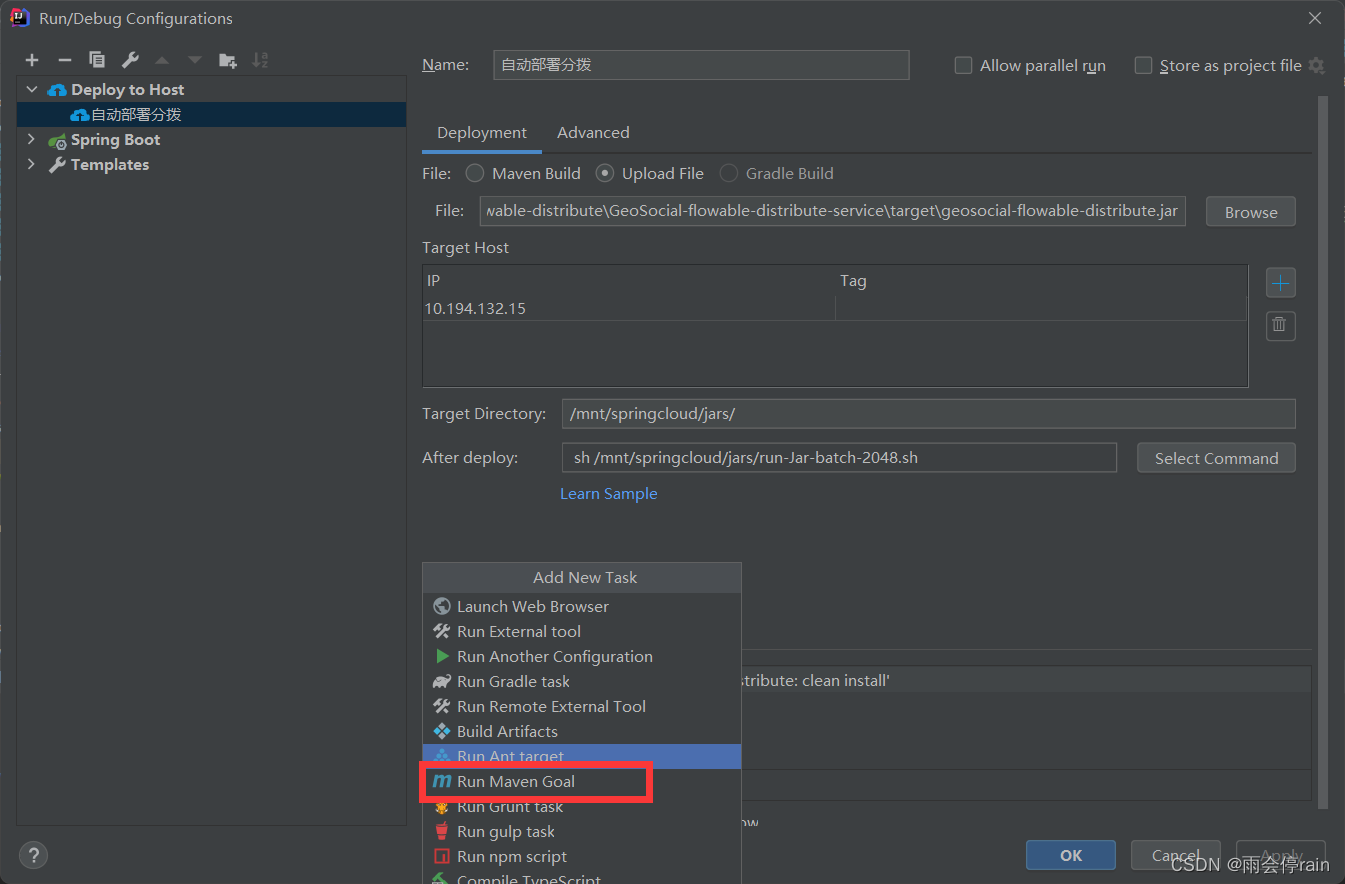This screenshot has height=884, width=1345.
Task: Collapse the Deploy to Host tree node
Action: pyautogui.click(x=31, y=90)
